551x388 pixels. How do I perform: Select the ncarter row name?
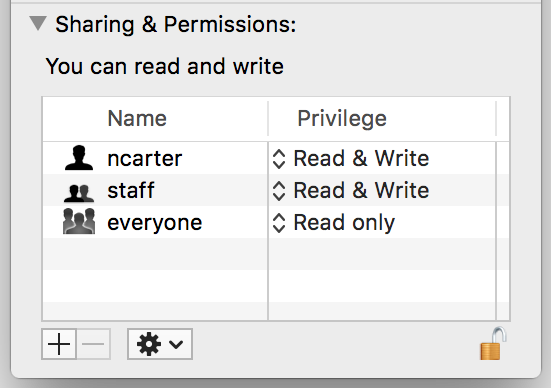tap(145, 159)
